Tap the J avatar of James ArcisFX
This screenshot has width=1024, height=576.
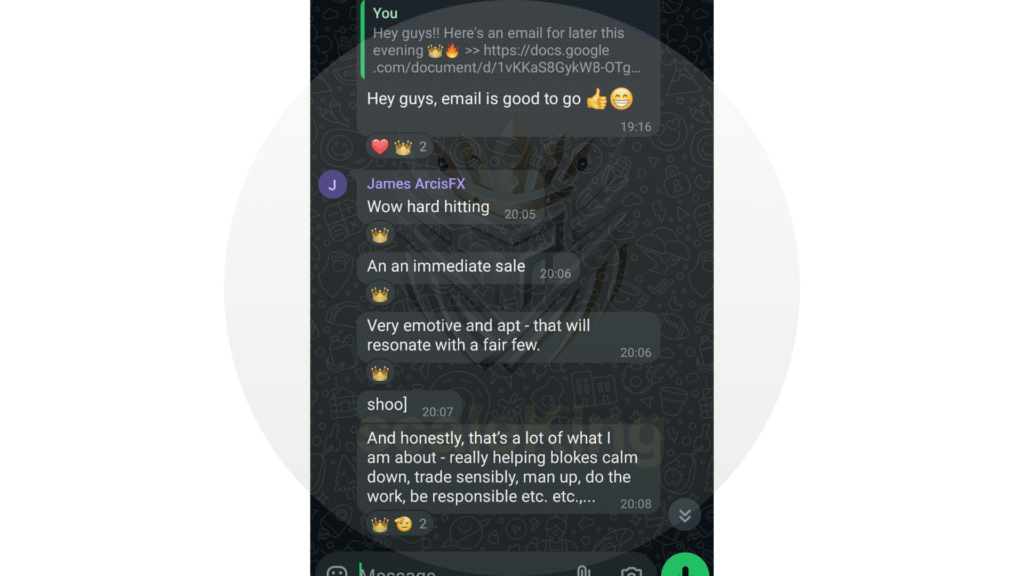tap(332, 185)
